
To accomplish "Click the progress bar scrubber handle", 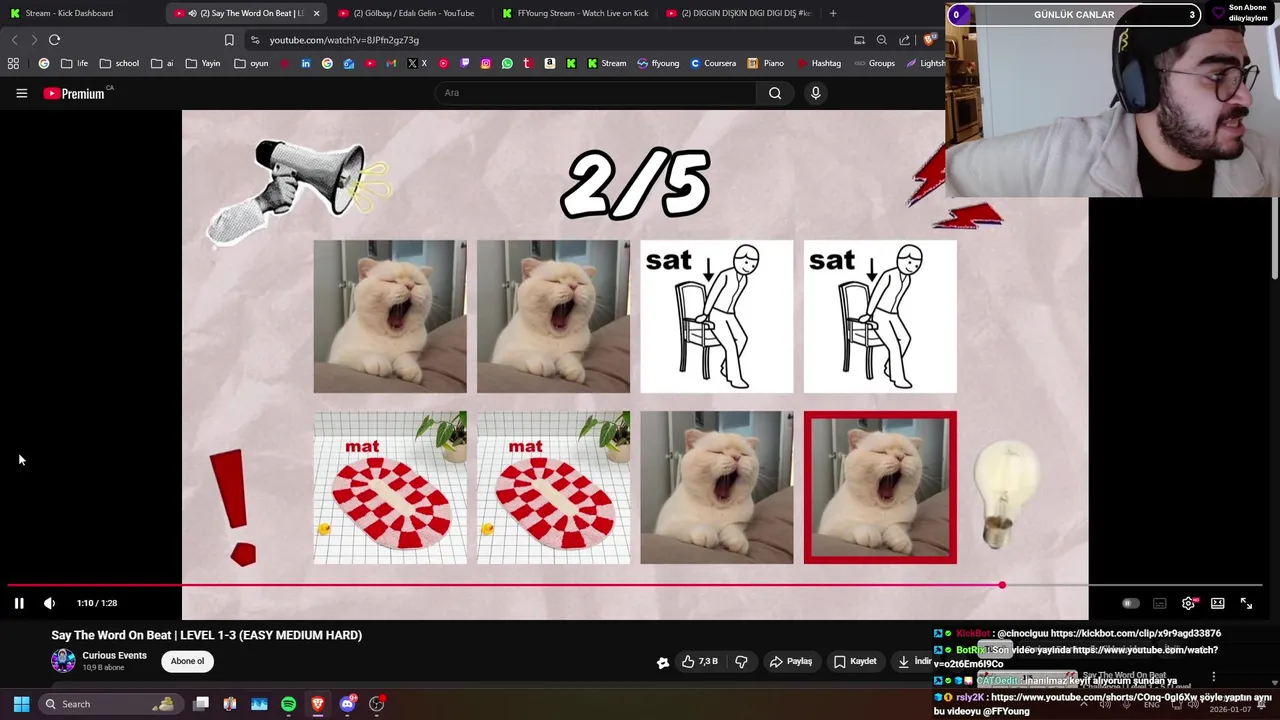I will (1002, 585).
